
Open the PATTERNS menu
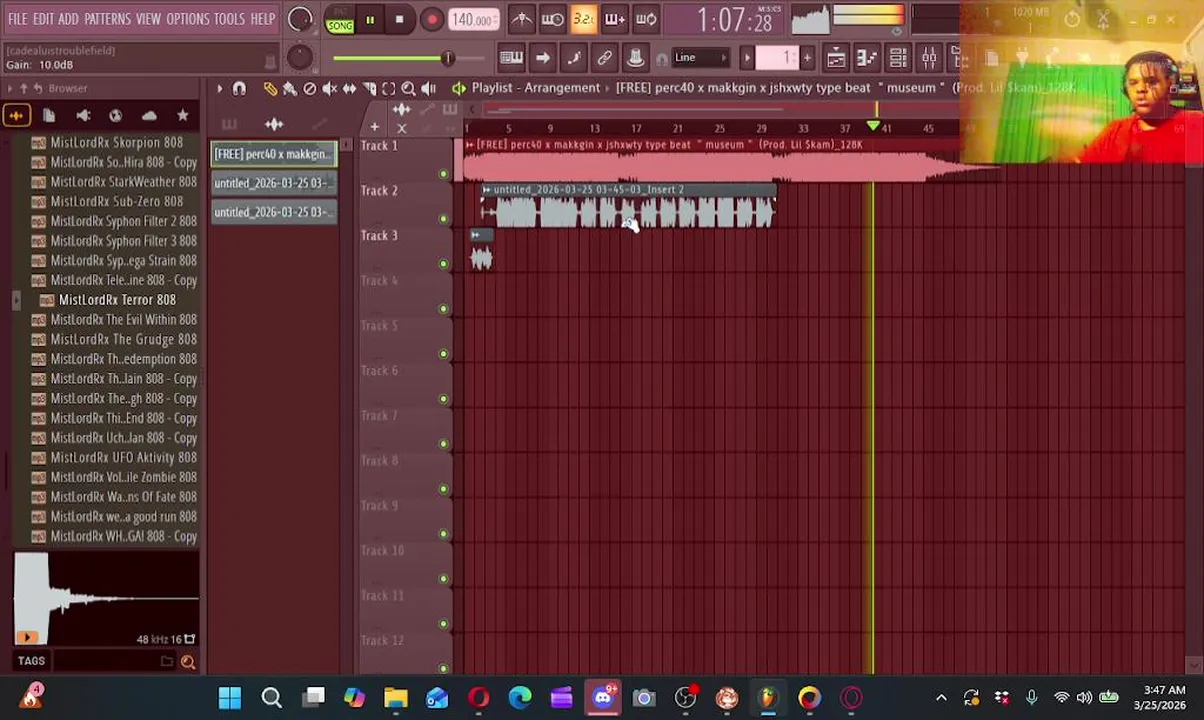point(107,19)
